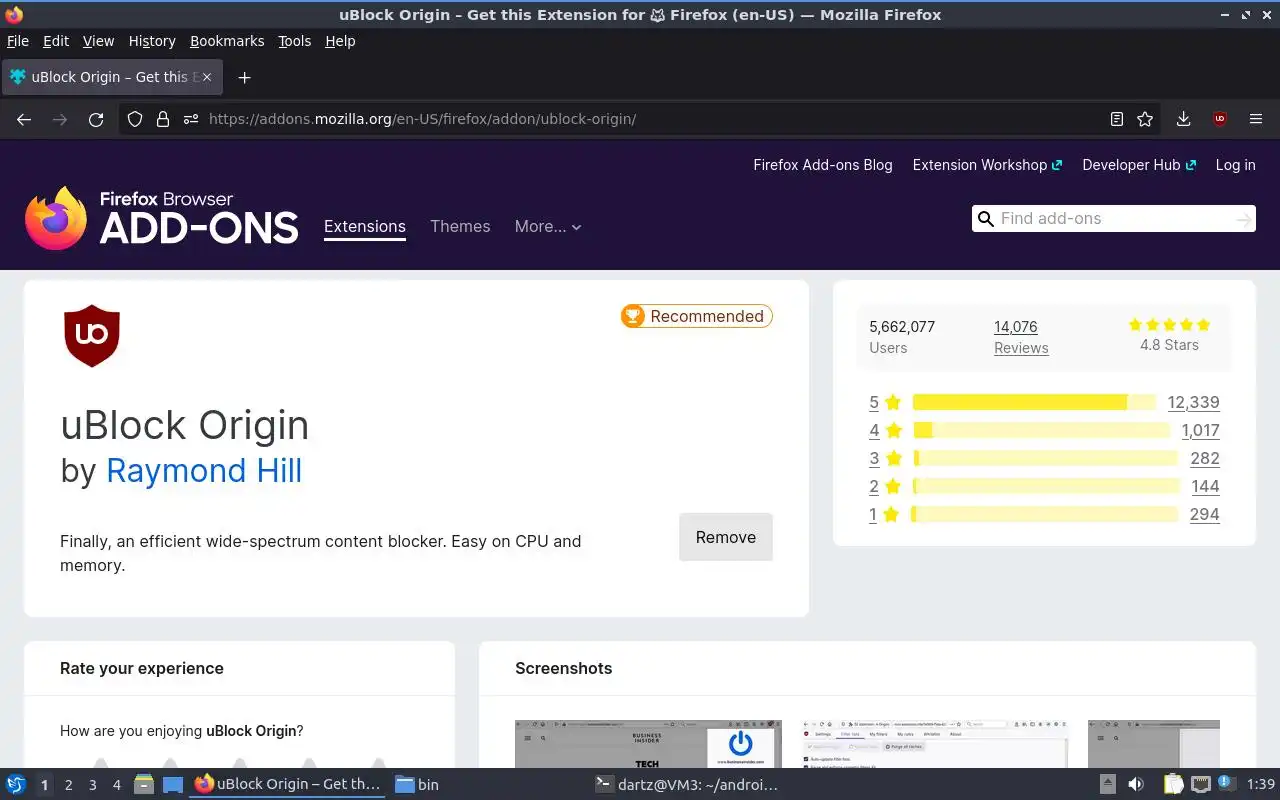Go back using the browser back arrow
The height and width of the screenshot is (800, 1280).
tap(24, 119)
